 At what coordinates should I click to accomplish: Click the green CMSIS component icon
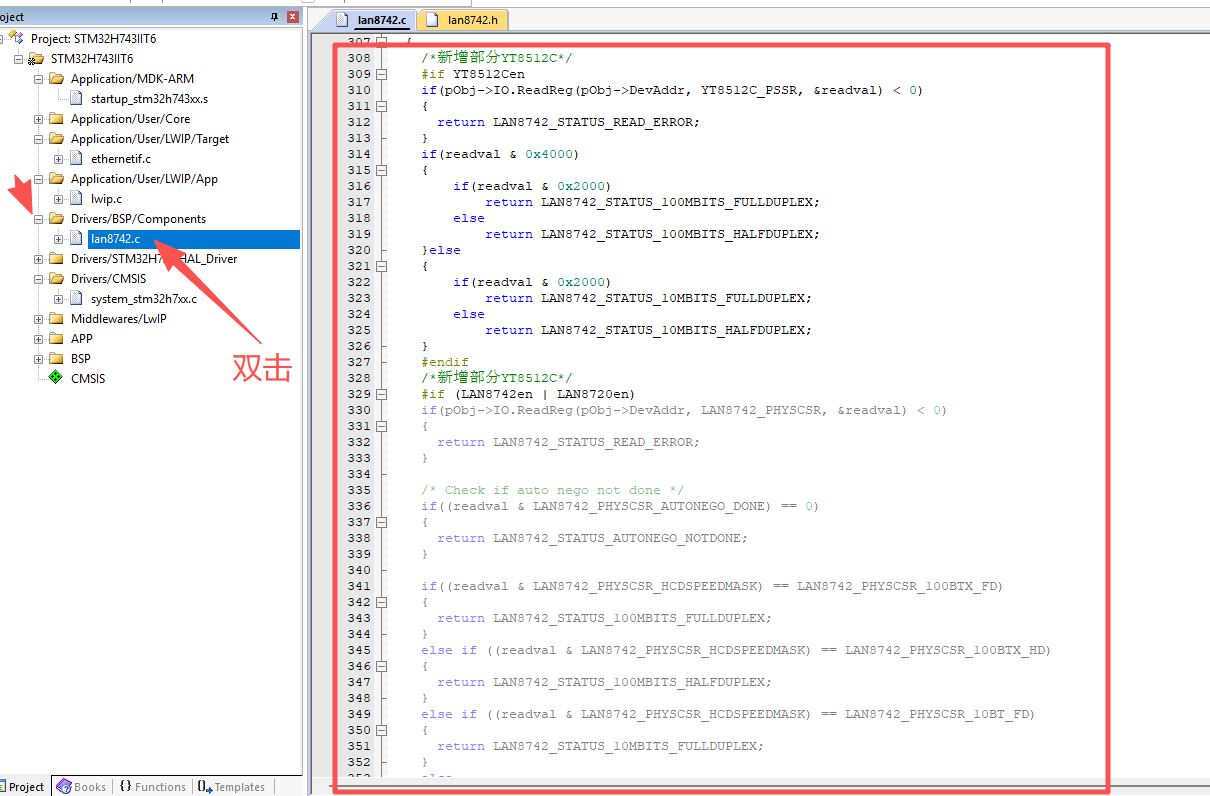pyautogui.click(x=56, y=378)
